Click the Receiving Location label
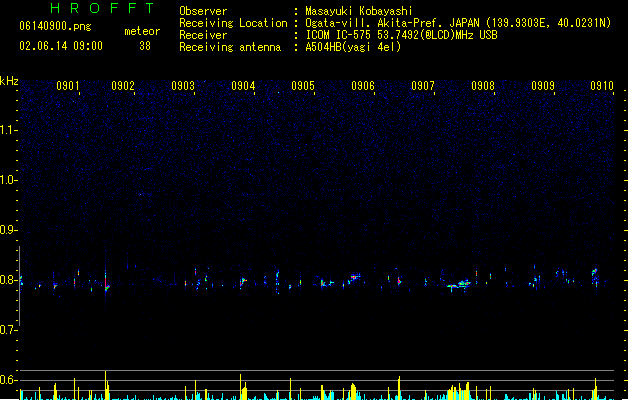 coord(233,23)
